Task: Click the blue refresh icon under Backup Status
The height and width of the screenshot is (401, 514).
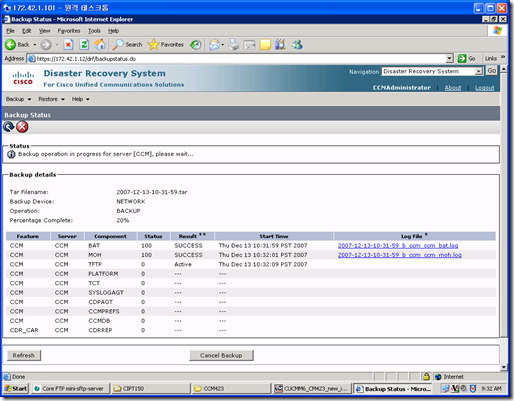Action: pyautogui.click(x=9, y=127)
